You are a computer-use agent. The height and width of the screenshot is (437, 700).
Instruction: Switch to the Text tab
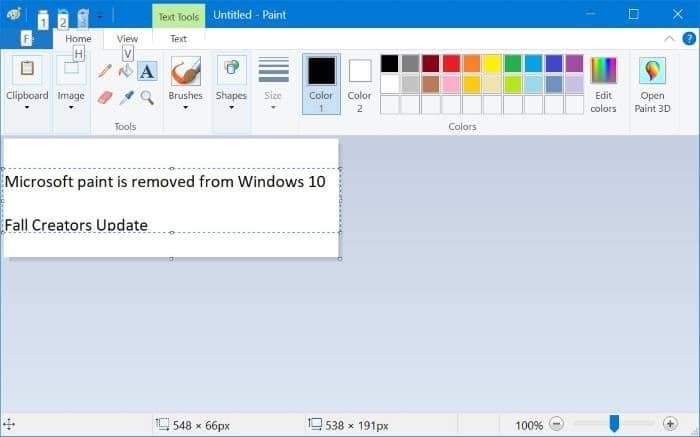click(x=178, y=39)
